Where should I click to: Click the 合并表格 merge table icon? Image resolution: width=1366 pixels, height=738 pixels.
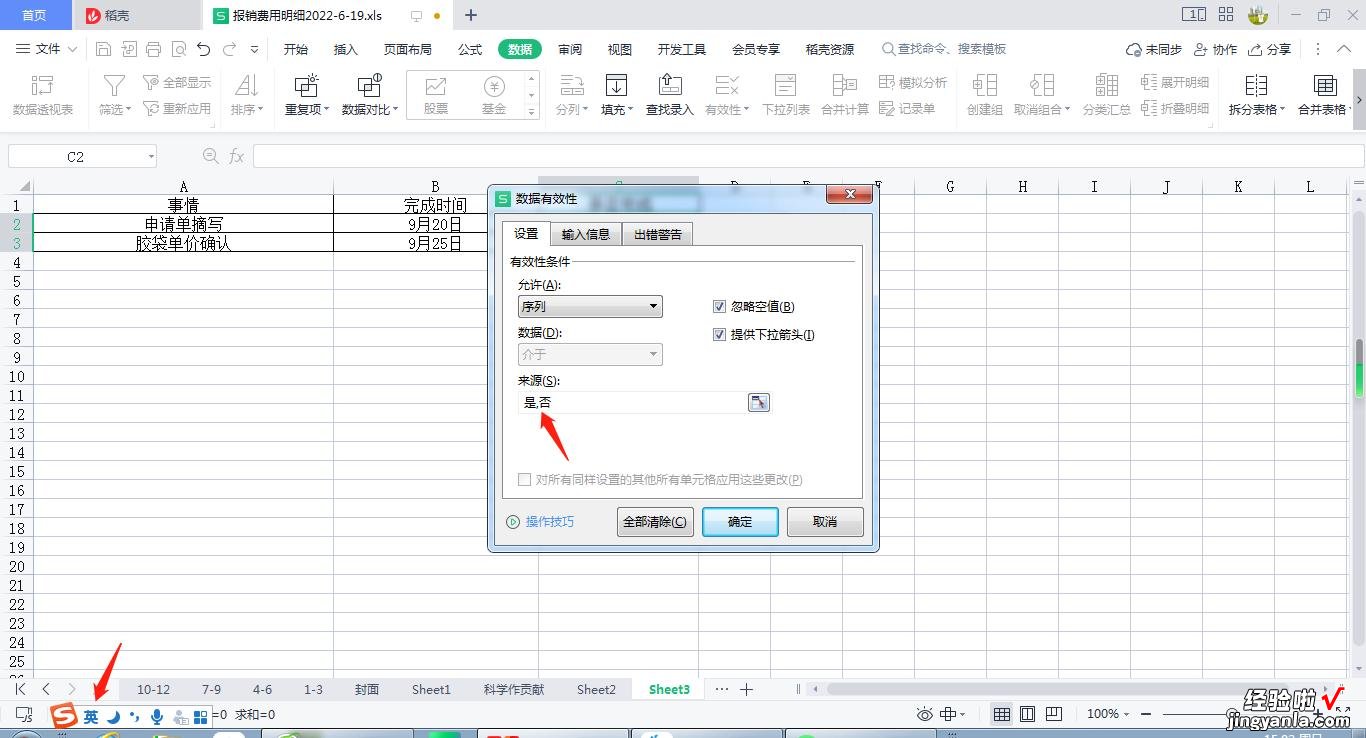[1326, 86]
